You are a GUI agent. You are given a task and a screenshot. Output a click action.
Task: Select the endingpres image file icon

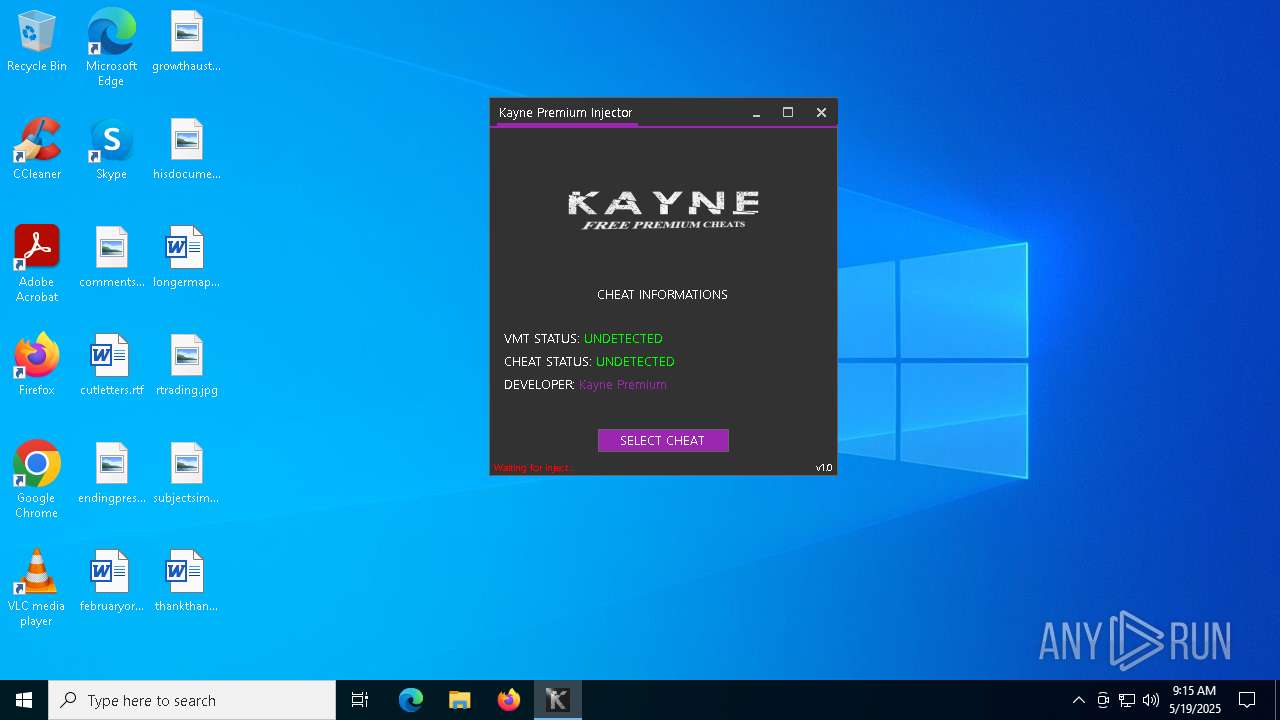pyautogui.click(x=111, y=473)
